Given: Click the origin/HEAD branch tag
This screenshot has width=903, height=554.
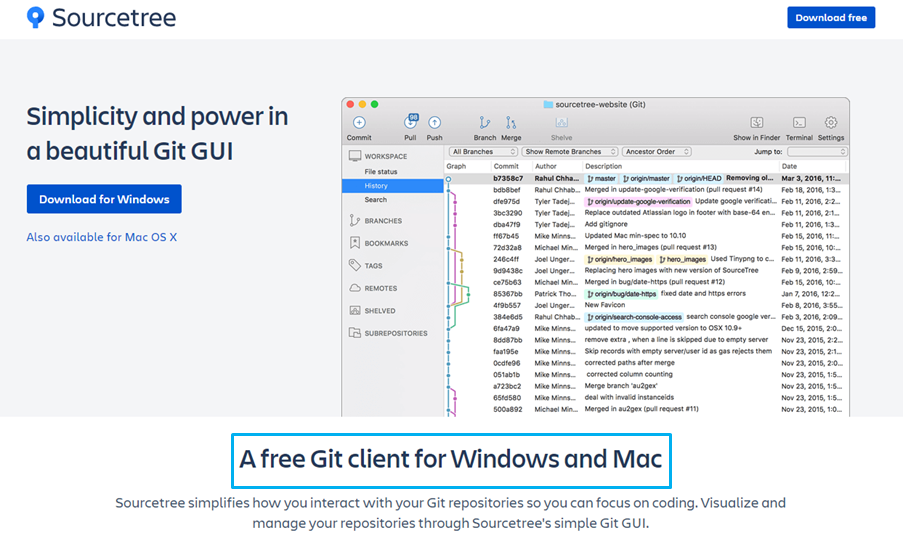Looking at the screenshot, I should tap(699, 179).
